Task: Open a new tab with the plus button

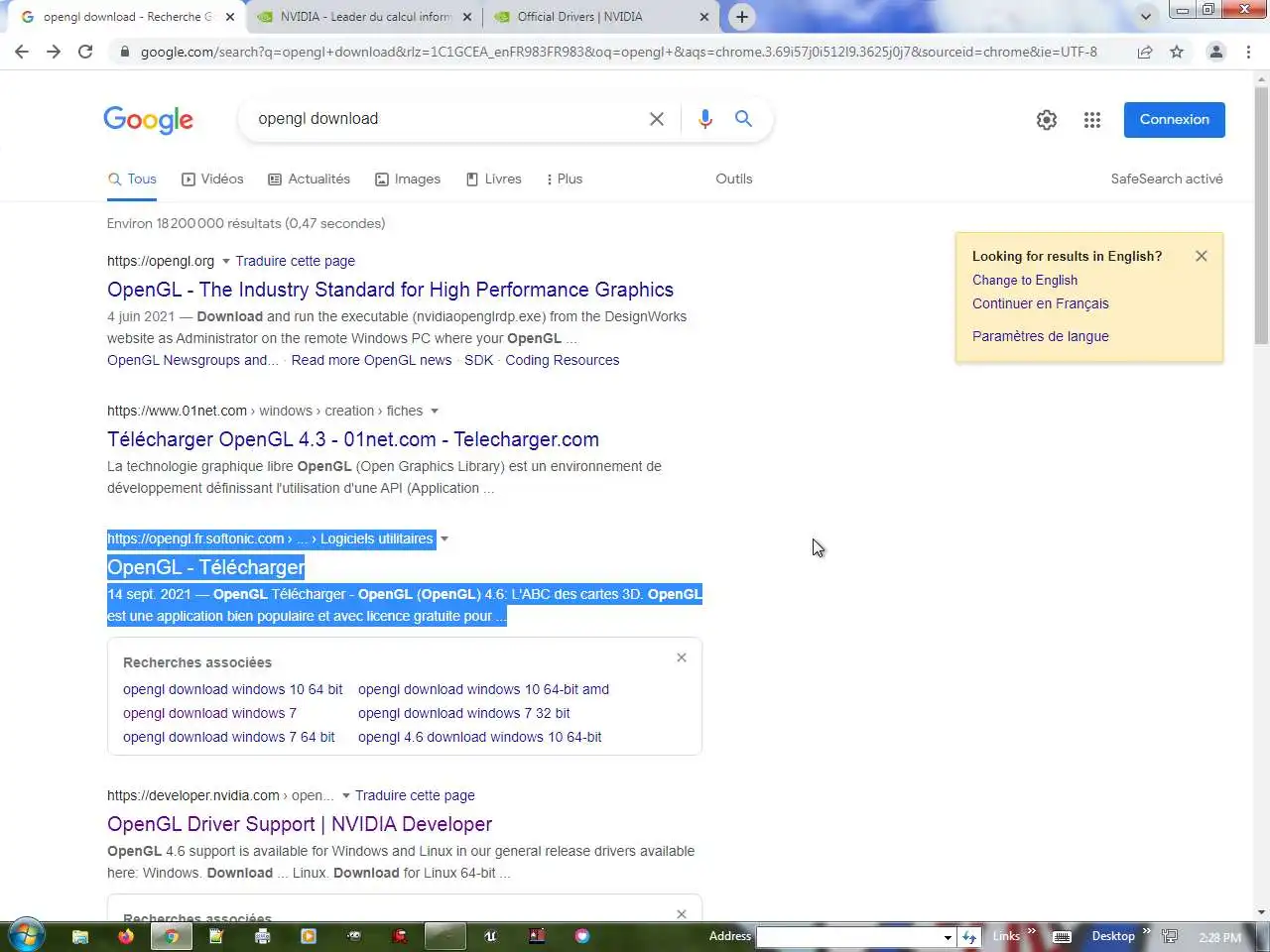Action: point(742,17)
